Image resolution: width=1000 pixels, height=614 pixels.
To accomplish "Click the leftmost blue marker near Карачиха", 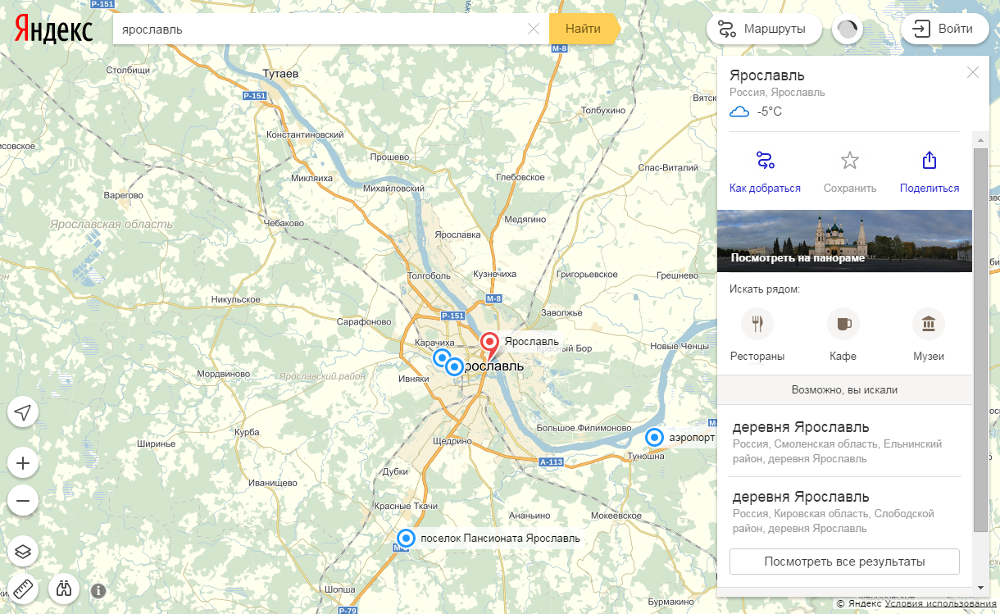I will (x=441, y=358).
